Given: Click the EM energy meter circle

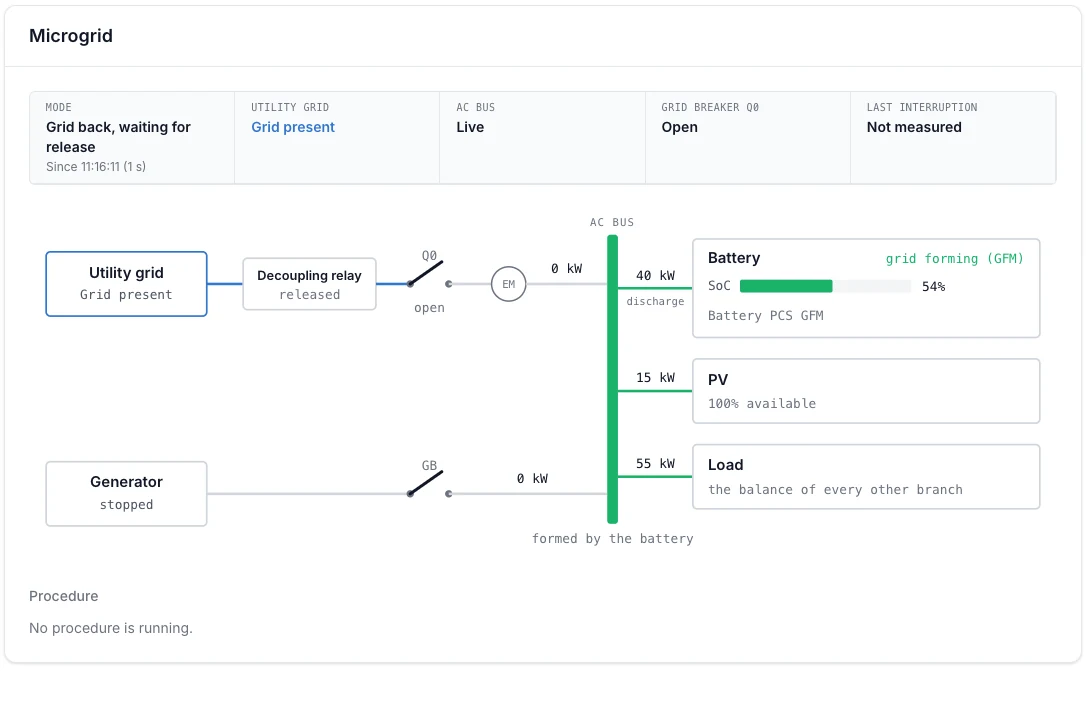Looking at the screenshot, I should click(508, 284).
